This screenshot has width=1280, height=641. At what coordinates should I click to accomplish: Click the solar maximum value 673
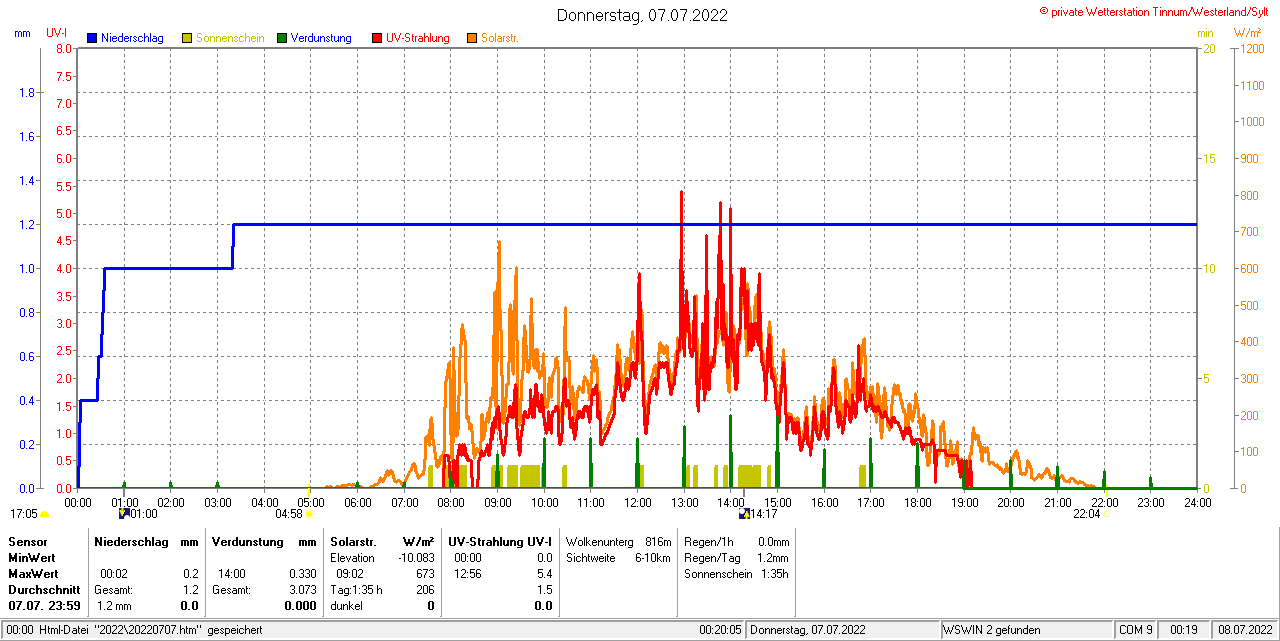tap(425, 574)
